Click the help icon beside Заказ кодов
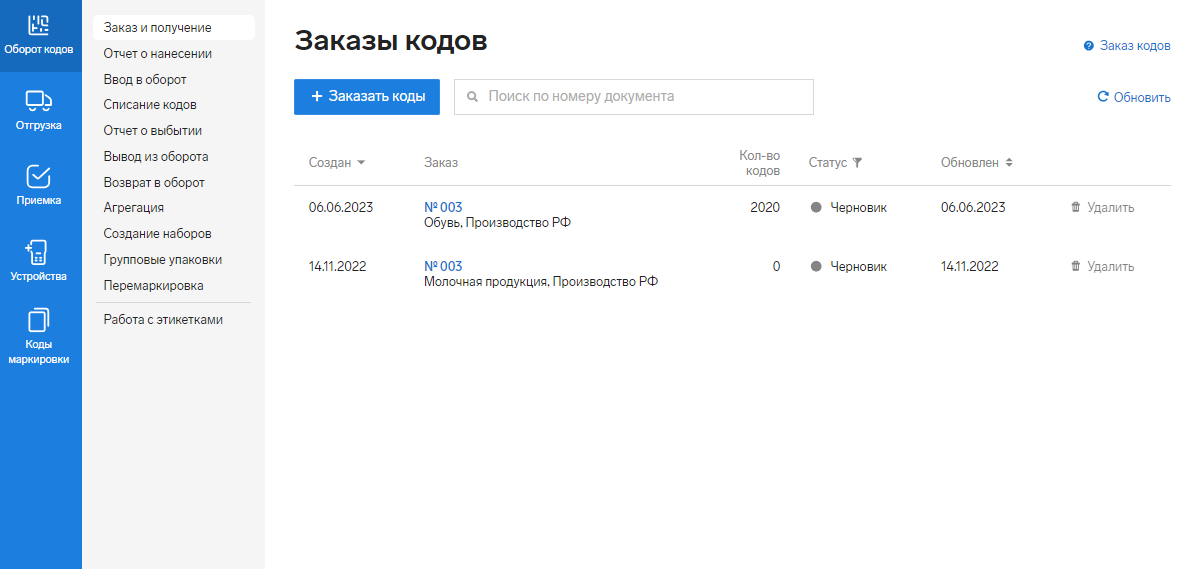This screenshot has height=569, width=1196. click(1089, 46)
